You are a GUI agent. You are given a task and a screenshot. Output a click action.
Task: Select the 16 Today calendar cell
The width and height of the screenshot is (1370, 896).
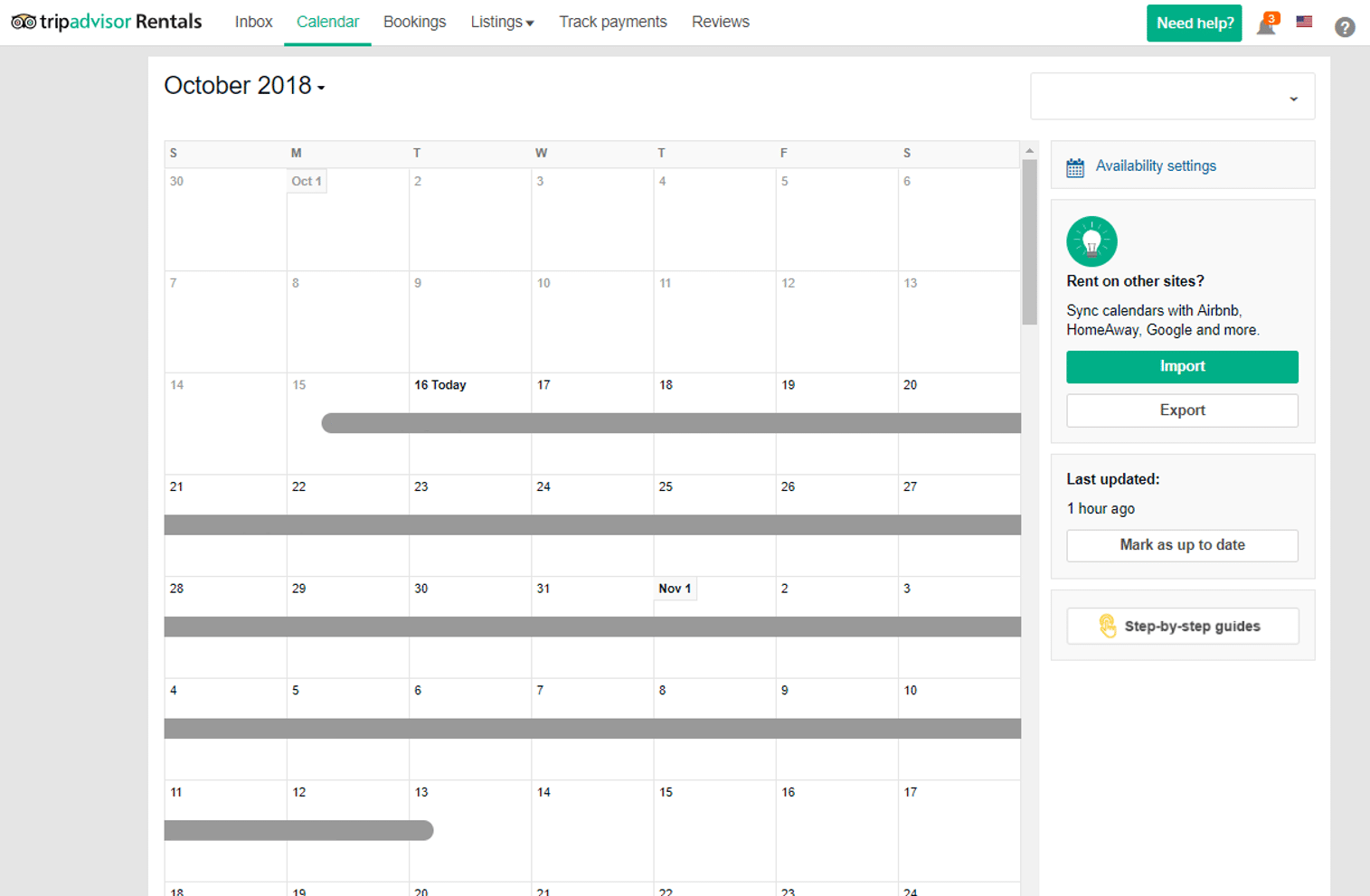tap(470, 424)
